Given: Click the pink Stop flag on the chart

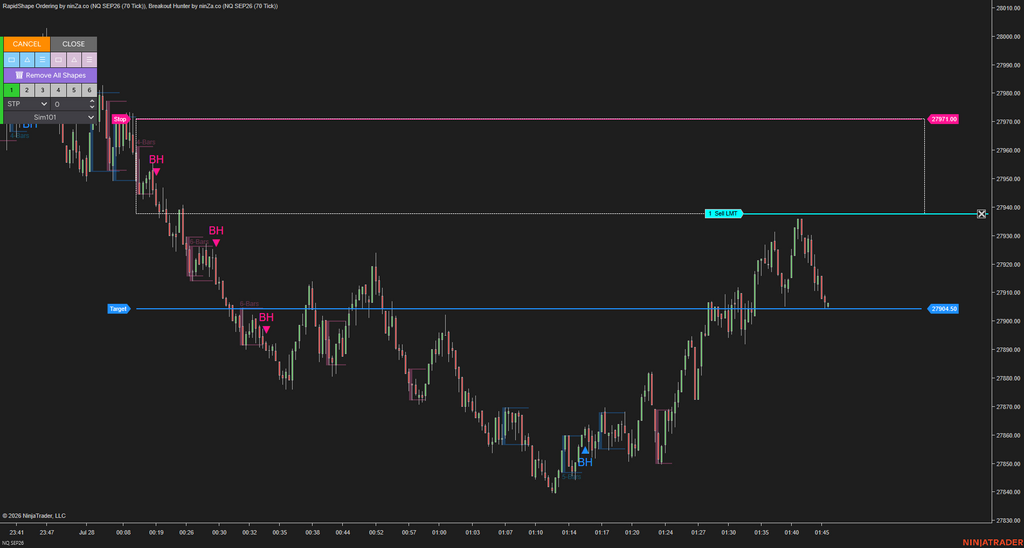Looking at the screenshot, I should coord(121,120).
